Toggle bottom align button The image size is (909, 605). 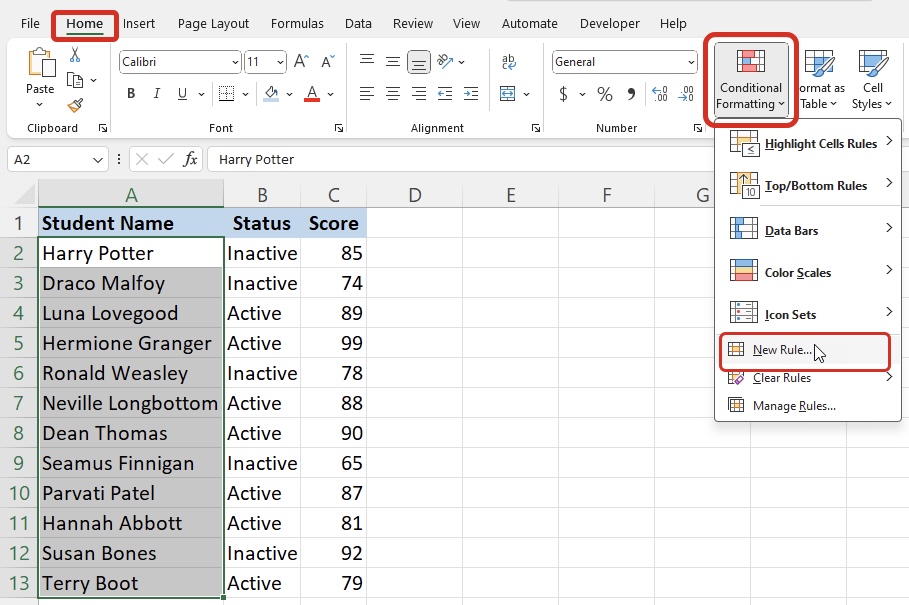(419, 61)
